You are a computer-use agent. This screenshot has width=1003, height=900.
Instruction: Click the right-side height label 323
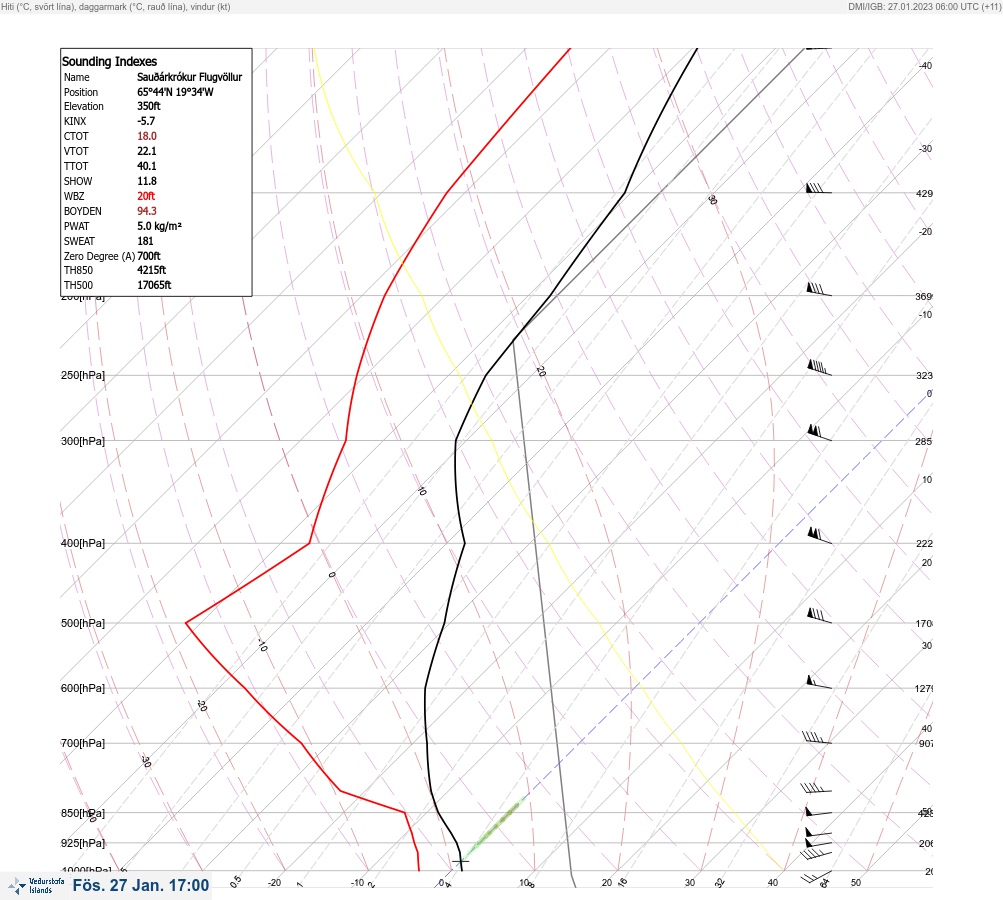pos(924,375)
